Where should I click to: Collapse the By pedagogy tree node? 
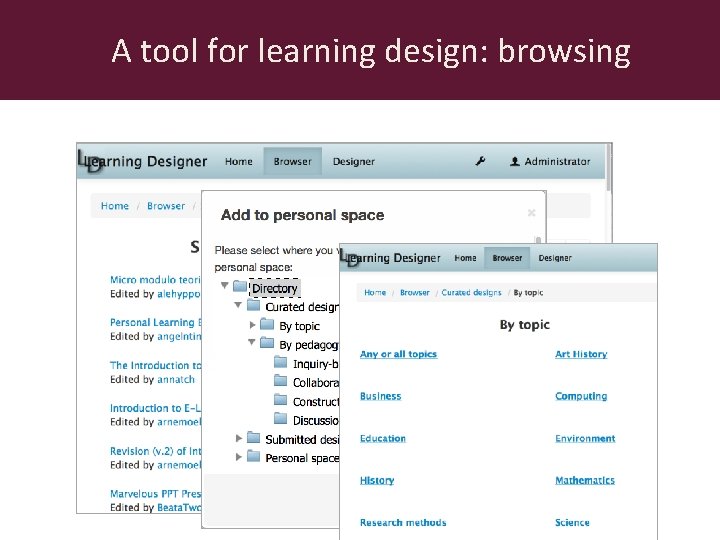(252, 342)
